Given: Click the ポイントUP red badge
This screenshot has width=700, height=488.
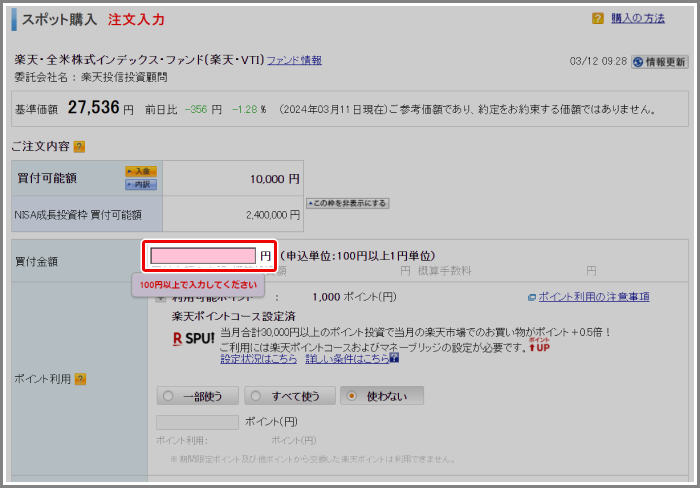Looking at the screenshot, I should [x=539, y=345].
